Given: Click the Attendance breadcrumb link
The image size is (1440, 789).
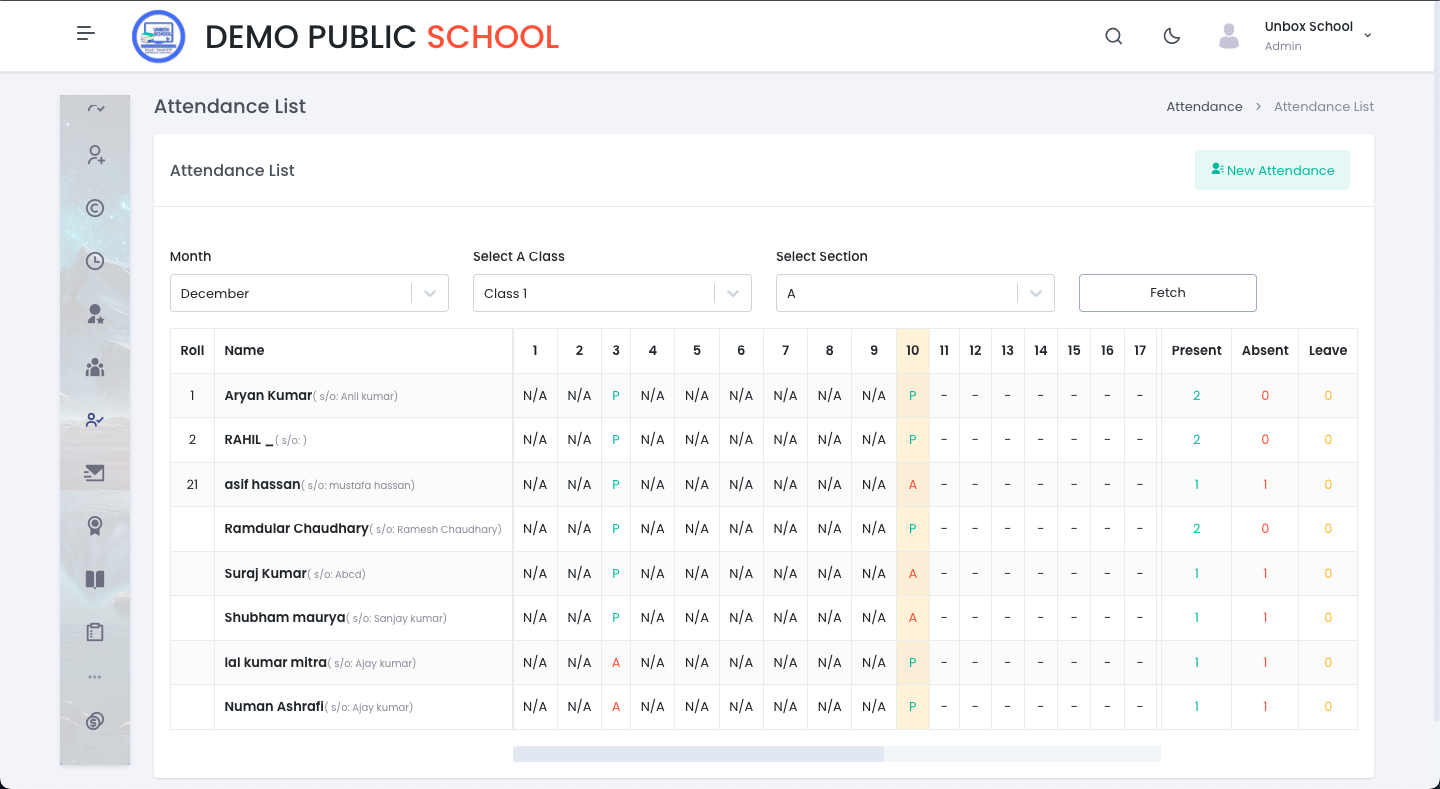Looking at the screenshot, I should tap(1204, 106).
